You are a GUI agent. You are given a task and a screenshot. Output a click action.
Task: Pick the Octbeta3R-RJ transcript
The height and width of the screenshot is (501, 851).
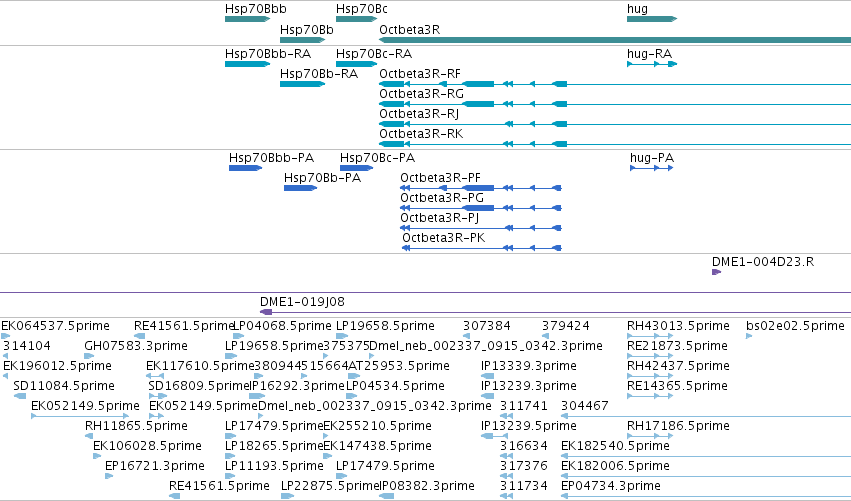coord(615,124)
